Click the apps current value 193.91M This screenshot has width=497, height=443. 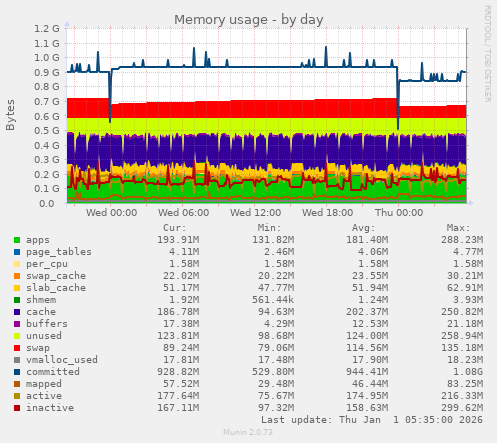178,240
